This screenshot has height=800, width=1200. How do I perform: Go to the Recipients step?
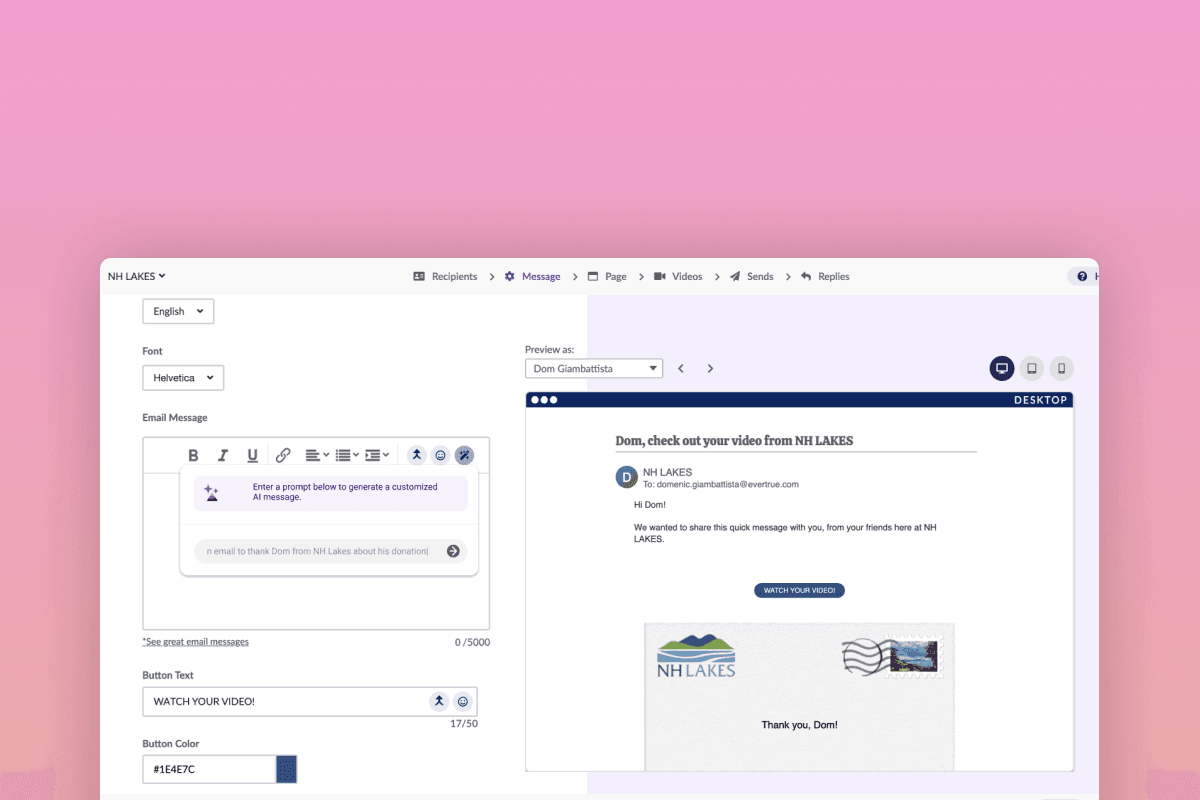pos(445,276)
